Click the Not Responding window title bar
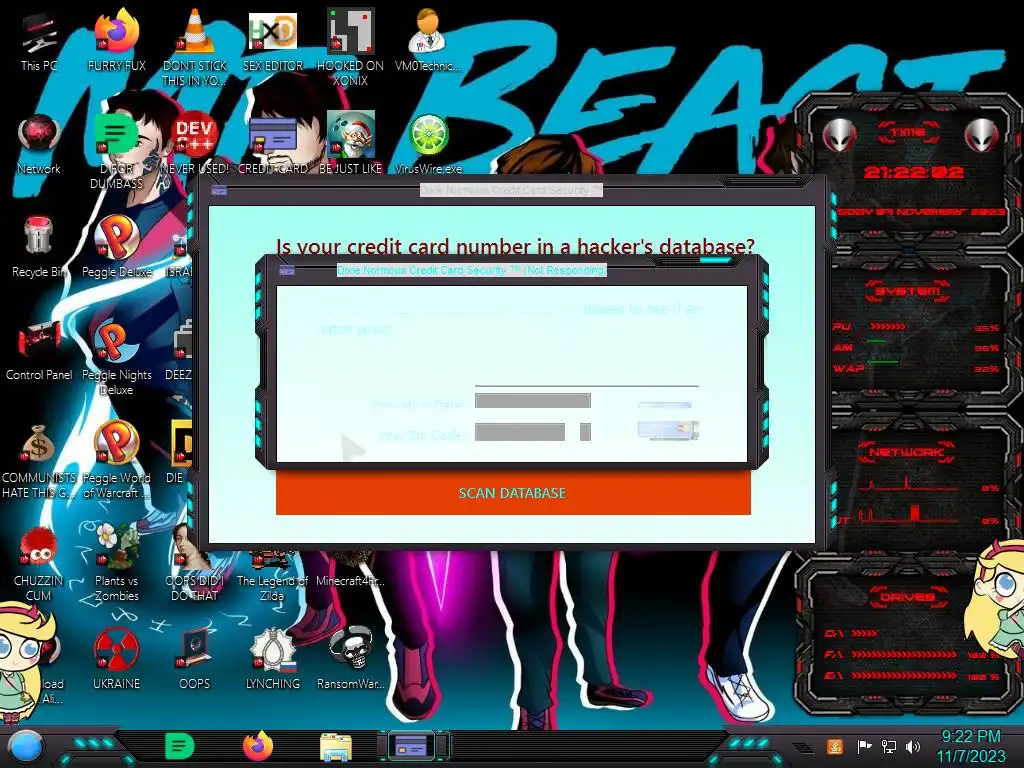1024x768 pixels. tap(472, 270)
